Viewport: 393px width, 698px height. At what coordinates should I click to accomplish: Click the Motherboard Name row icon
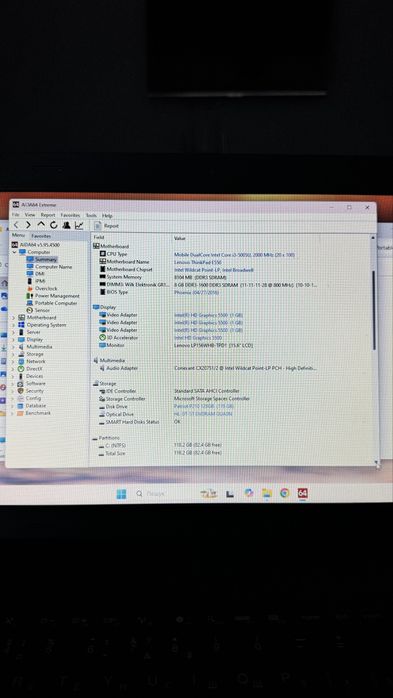pyautogui.click(x=103, y=262)
